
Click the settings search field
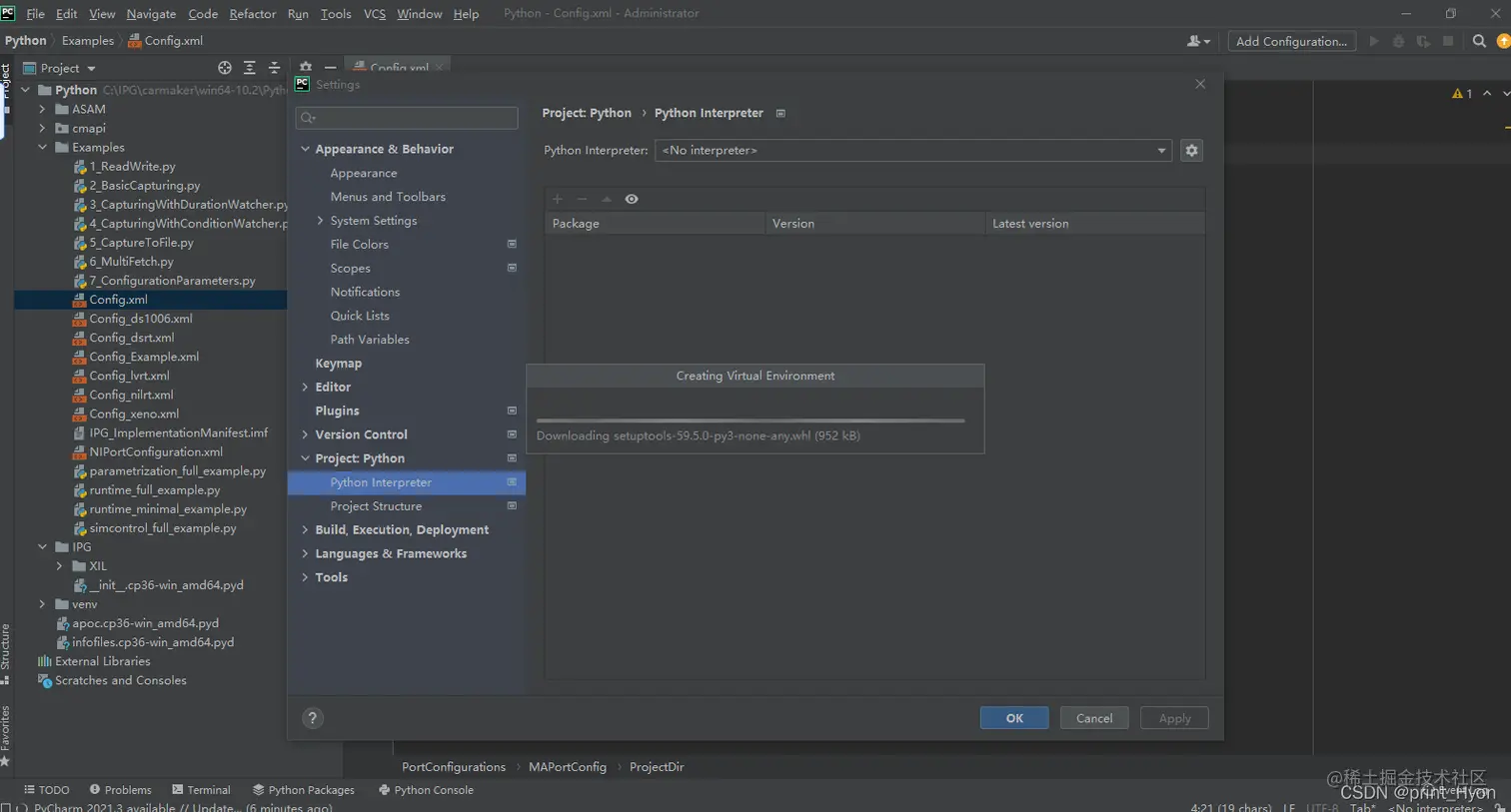tap(407, 118)
